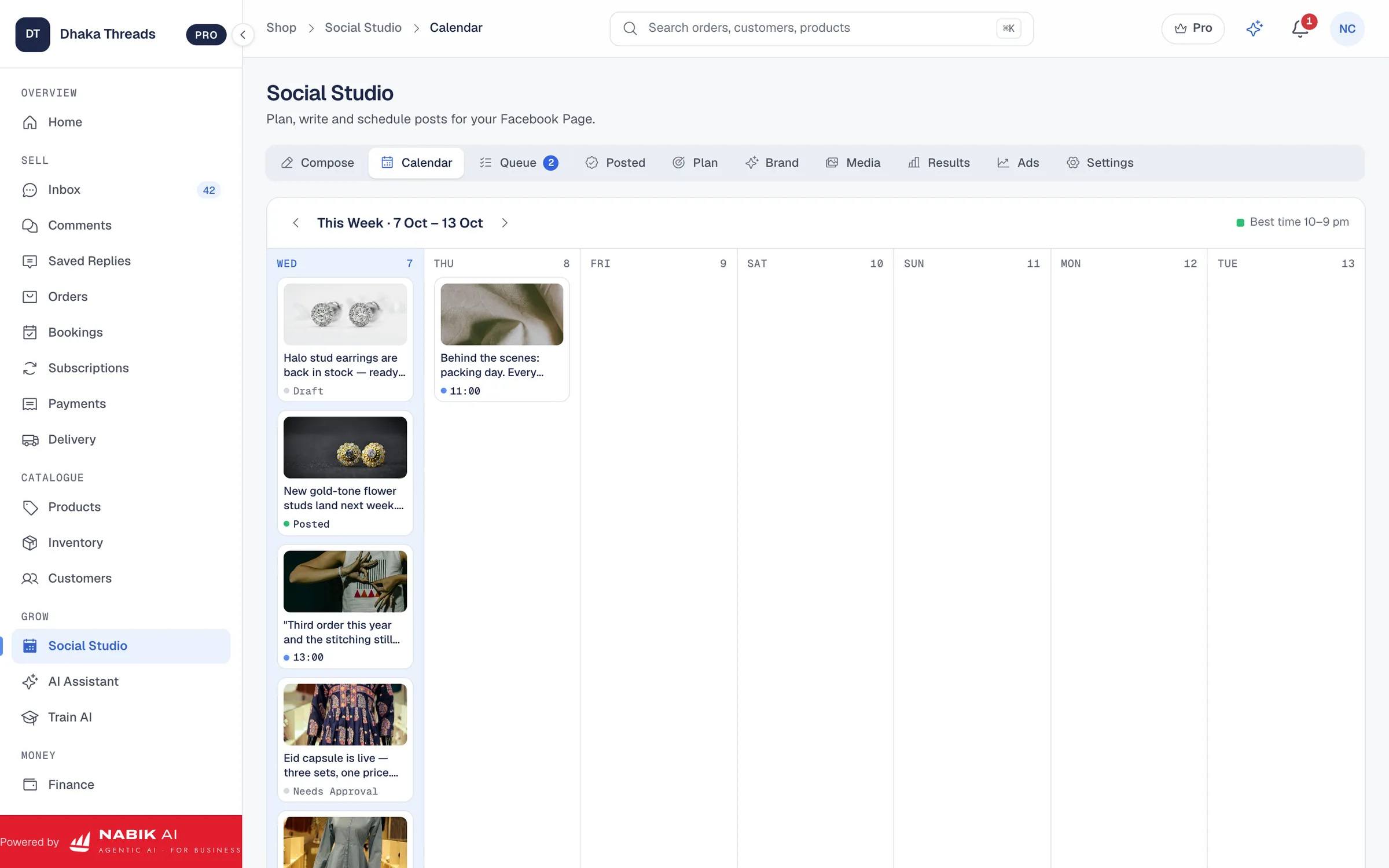Image resolution: width=1389 pixels, height=868 pixels.
Task: Open the Results tab
Action: [x=938, y=163]
